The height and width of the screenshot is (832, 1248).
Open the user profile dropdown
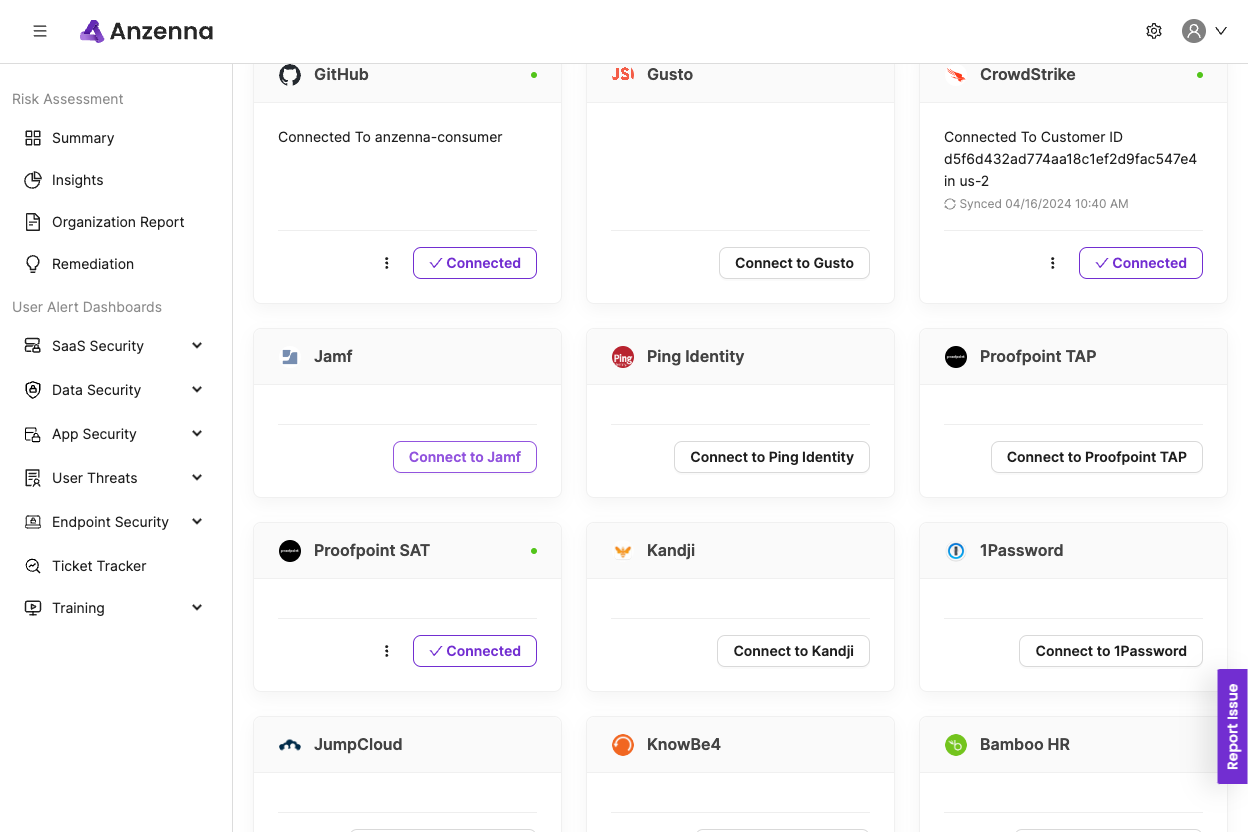click(1205, 31)
